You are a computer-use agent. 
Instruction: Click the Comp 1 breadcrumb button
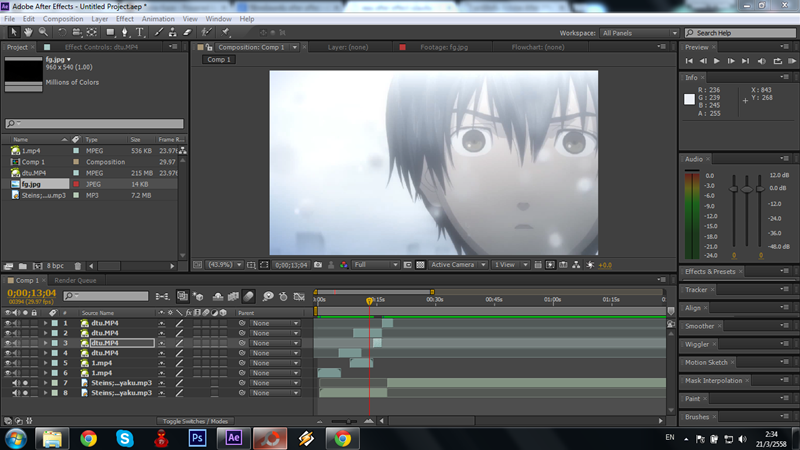point(218,60)
